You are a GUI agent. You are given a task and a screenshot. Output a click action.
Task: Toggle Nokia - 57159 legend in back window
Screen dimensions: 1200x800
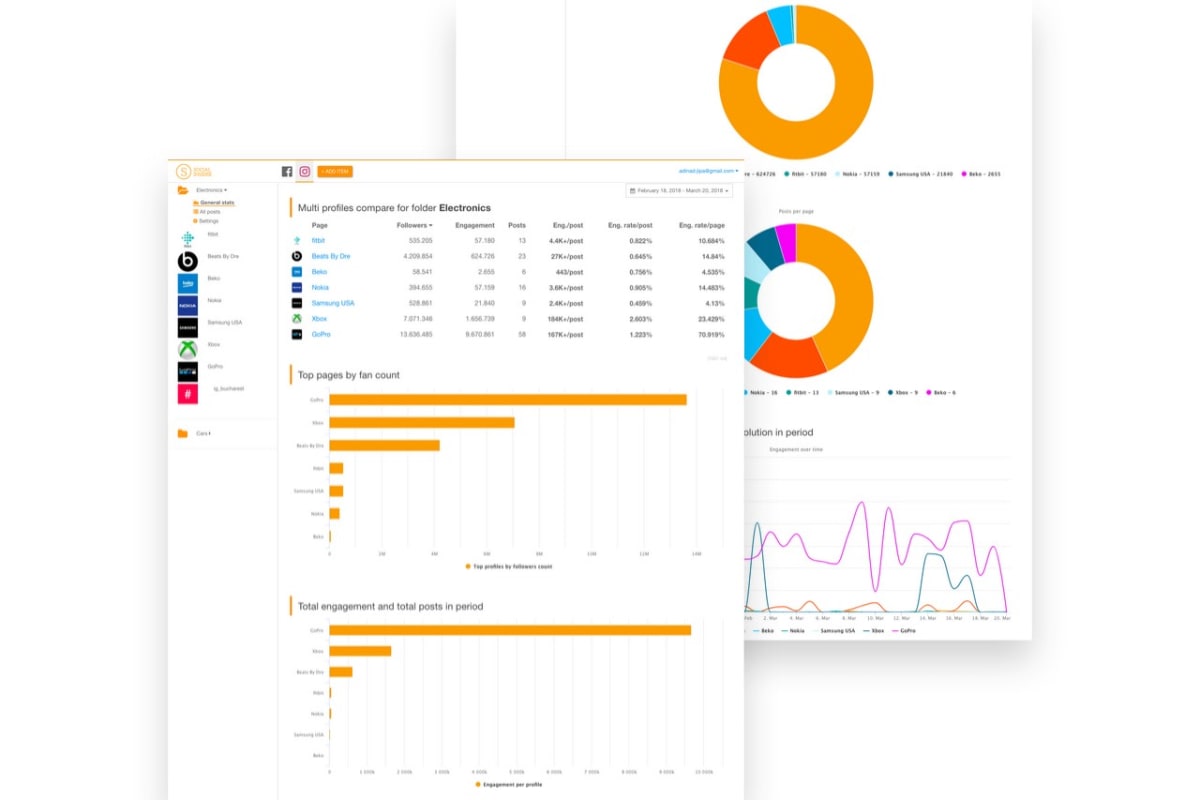point(859,174)
